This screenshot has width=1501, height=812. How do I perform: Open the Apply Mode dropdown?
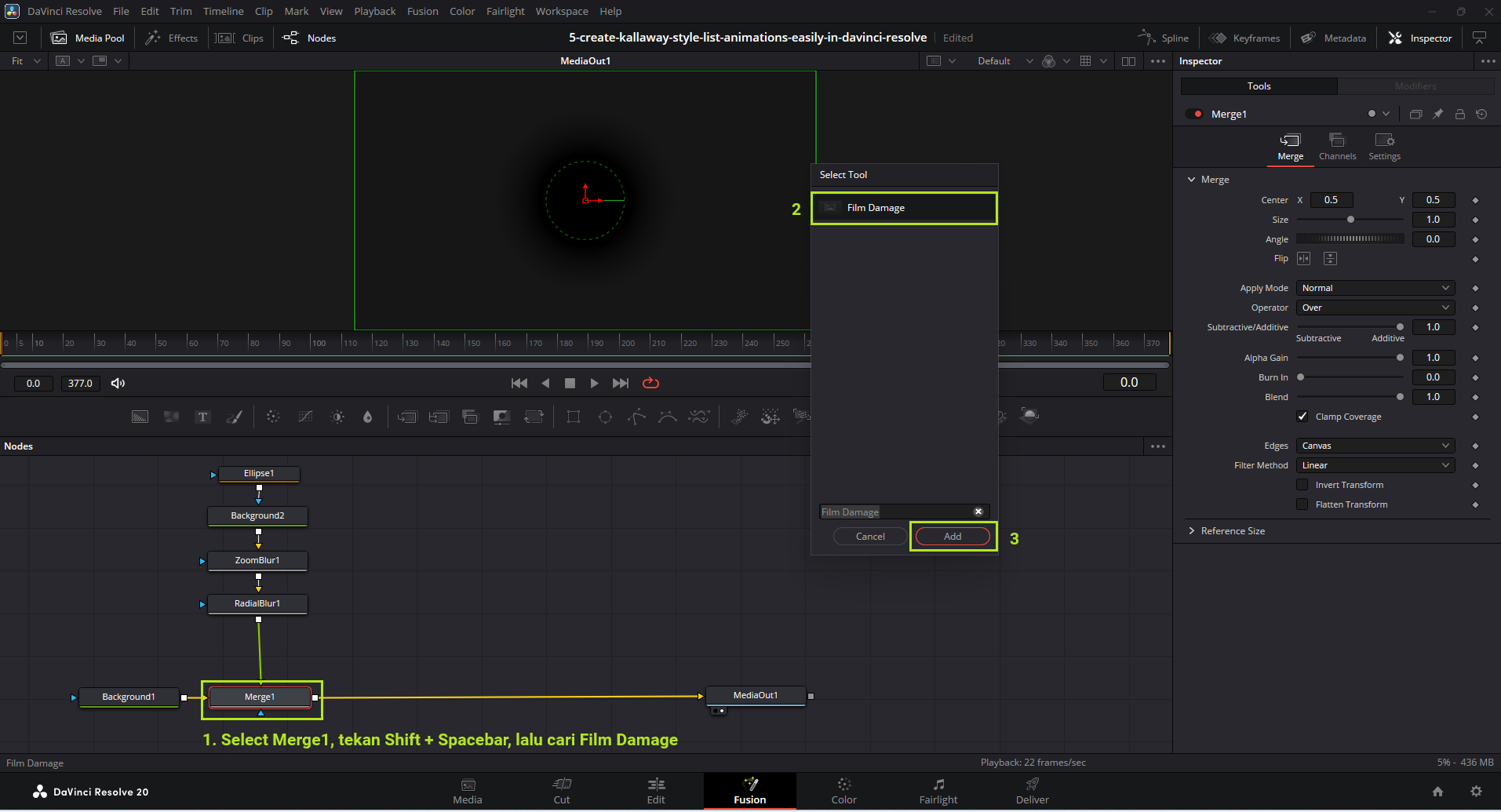click(1375, 288)
